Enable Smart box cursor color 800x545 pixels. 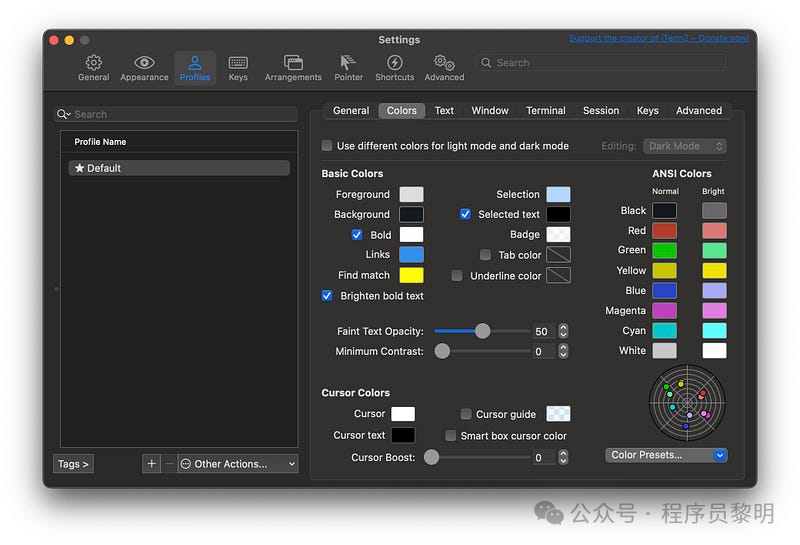(451, 436)
